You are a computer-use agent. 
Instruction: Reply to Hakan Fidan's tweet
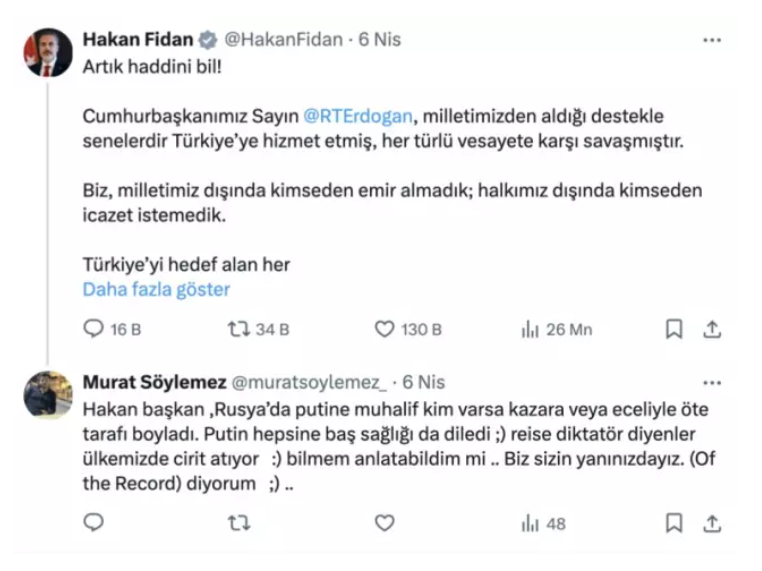click(93, 329)
